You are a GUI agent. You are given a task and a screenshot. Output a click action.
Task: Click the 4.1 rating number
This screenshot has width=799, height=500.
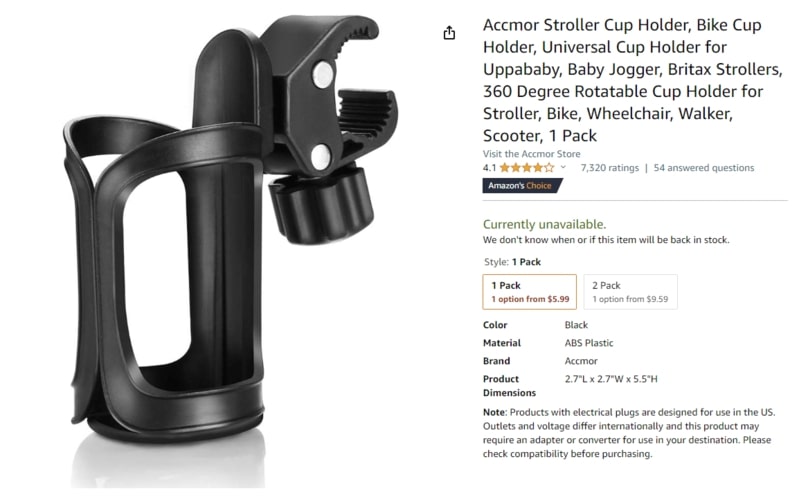489,168
